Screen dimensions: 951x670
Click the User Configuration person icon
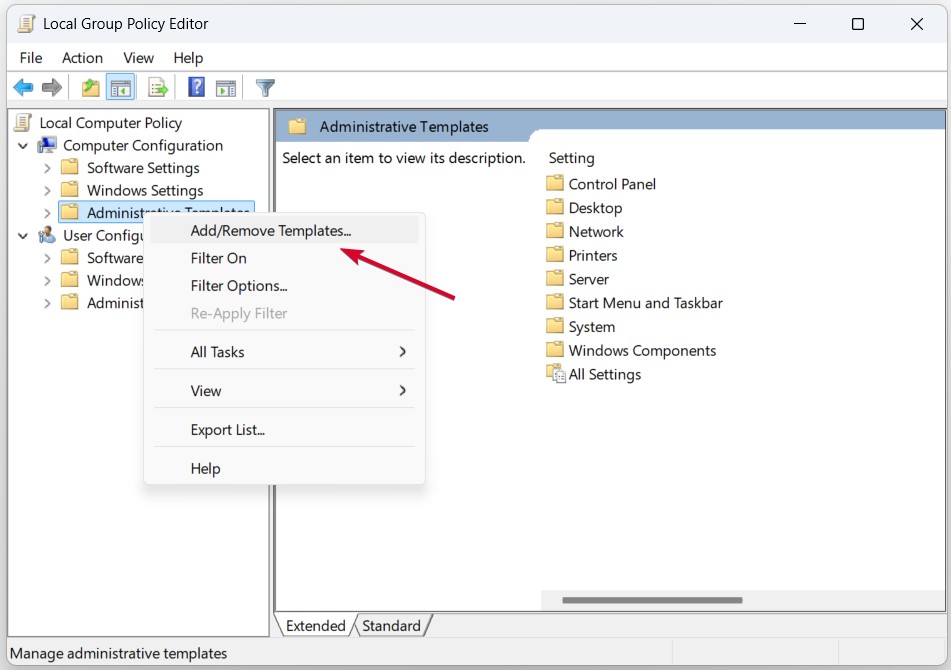pyautogui.click(x=47, y=235)
